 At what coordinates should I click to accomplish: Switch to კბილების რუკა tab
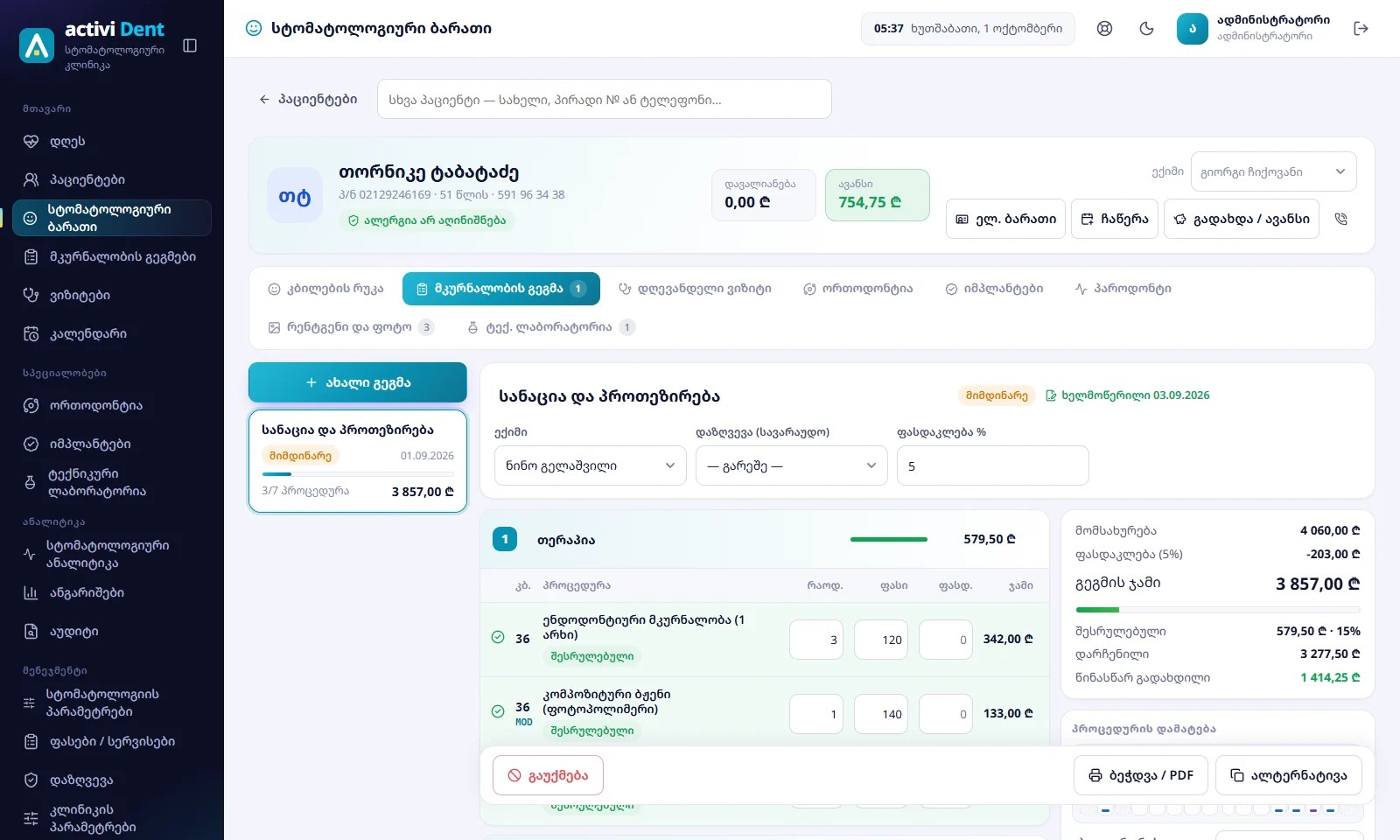pos(325,289)
